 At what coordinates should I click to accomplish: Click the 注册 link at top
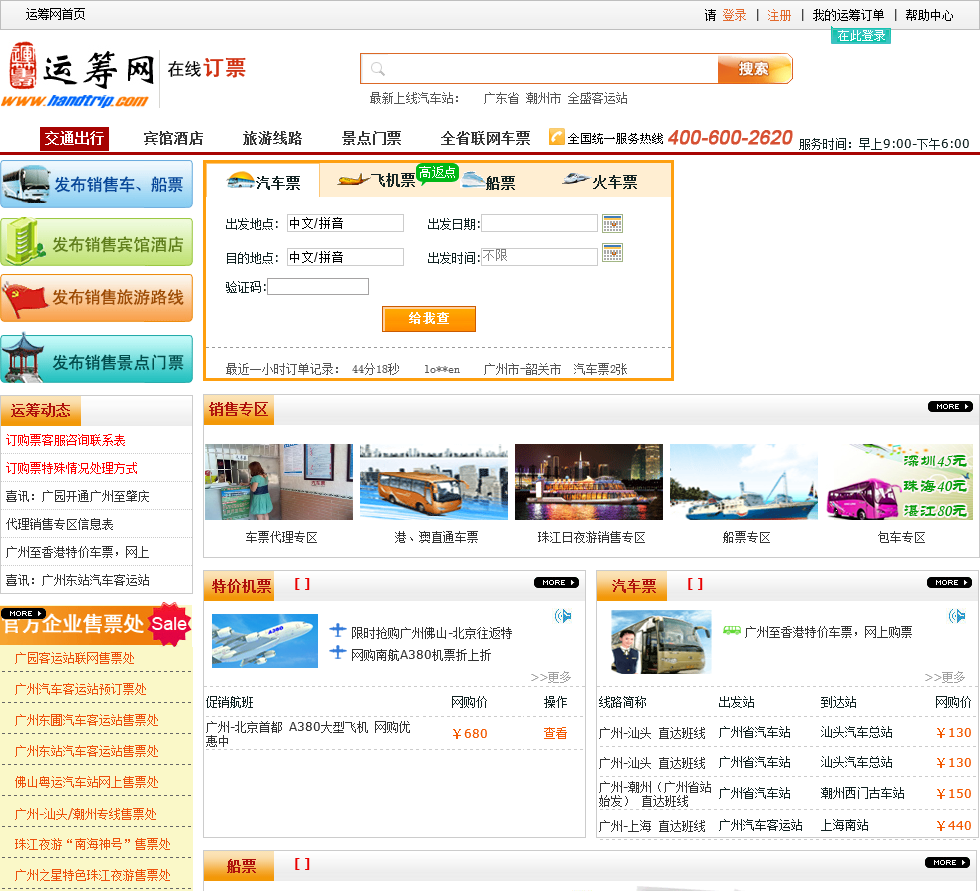pyautogui.click(x=778, y=15)
